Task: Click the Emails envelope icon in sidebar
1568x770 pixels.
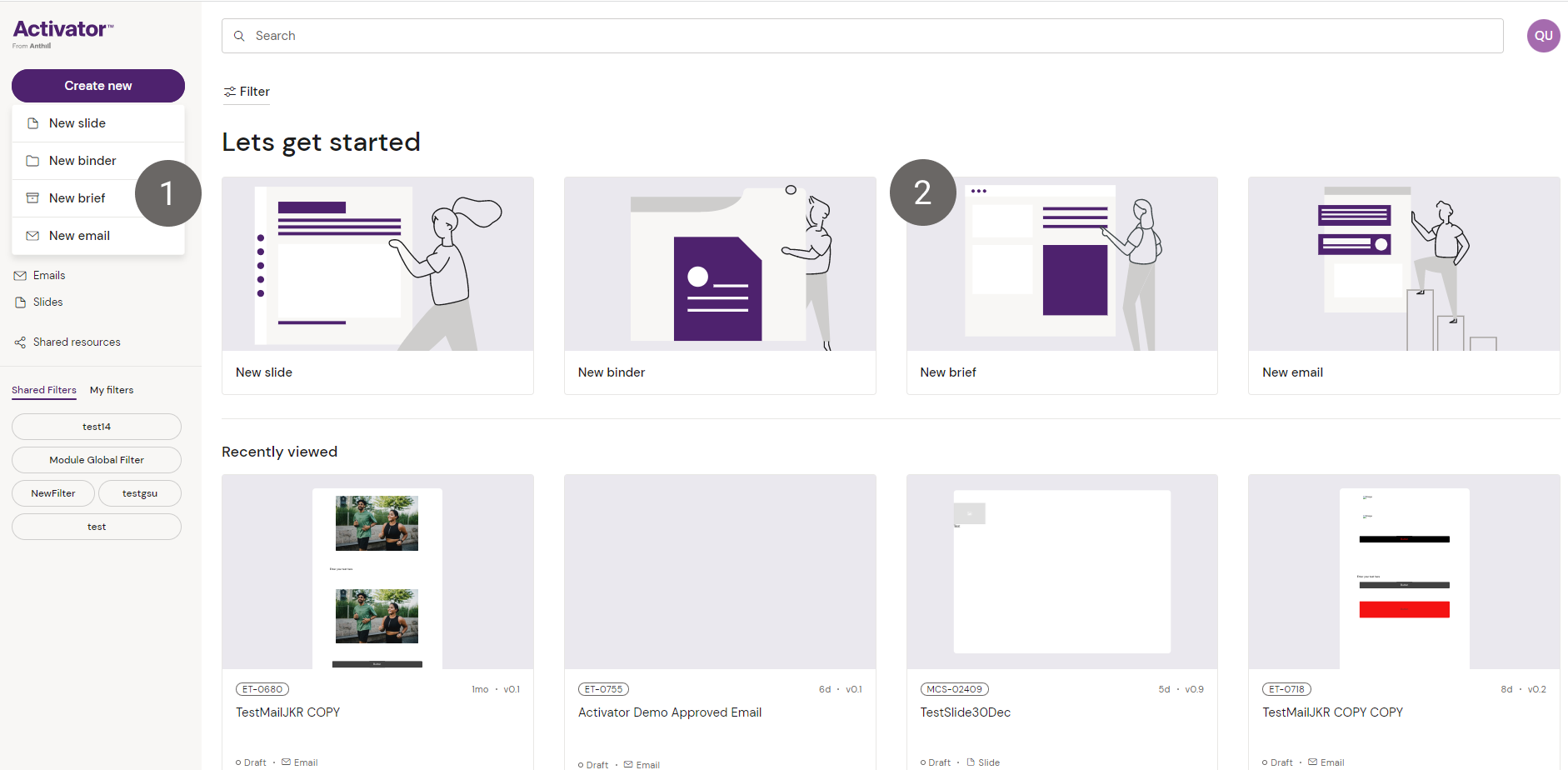Action: pyautogui.click(x=20, y=276)
